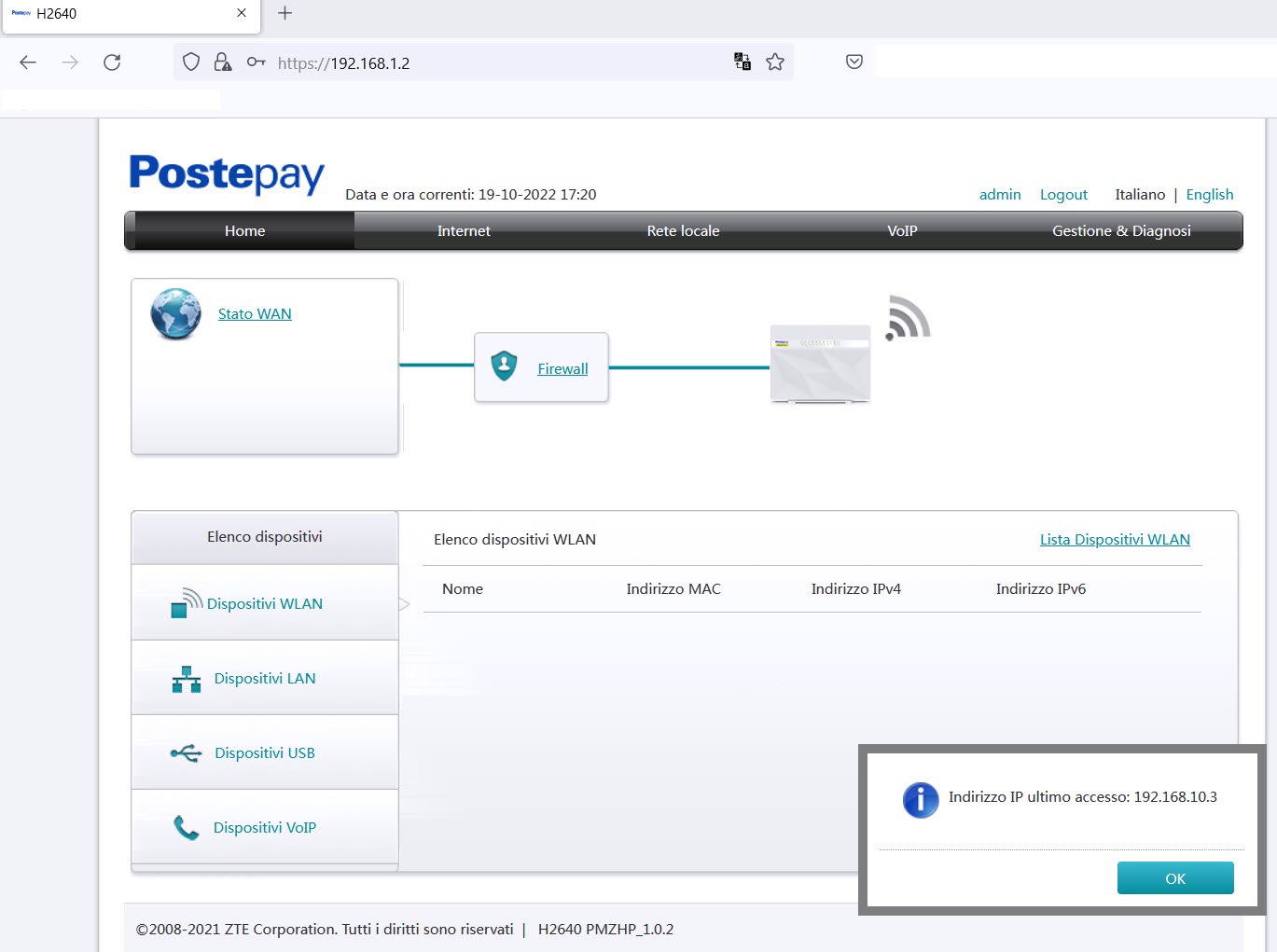Open the Gestione & Diagnosi section
The image size is (1277, 952).
coord(1121,230)
